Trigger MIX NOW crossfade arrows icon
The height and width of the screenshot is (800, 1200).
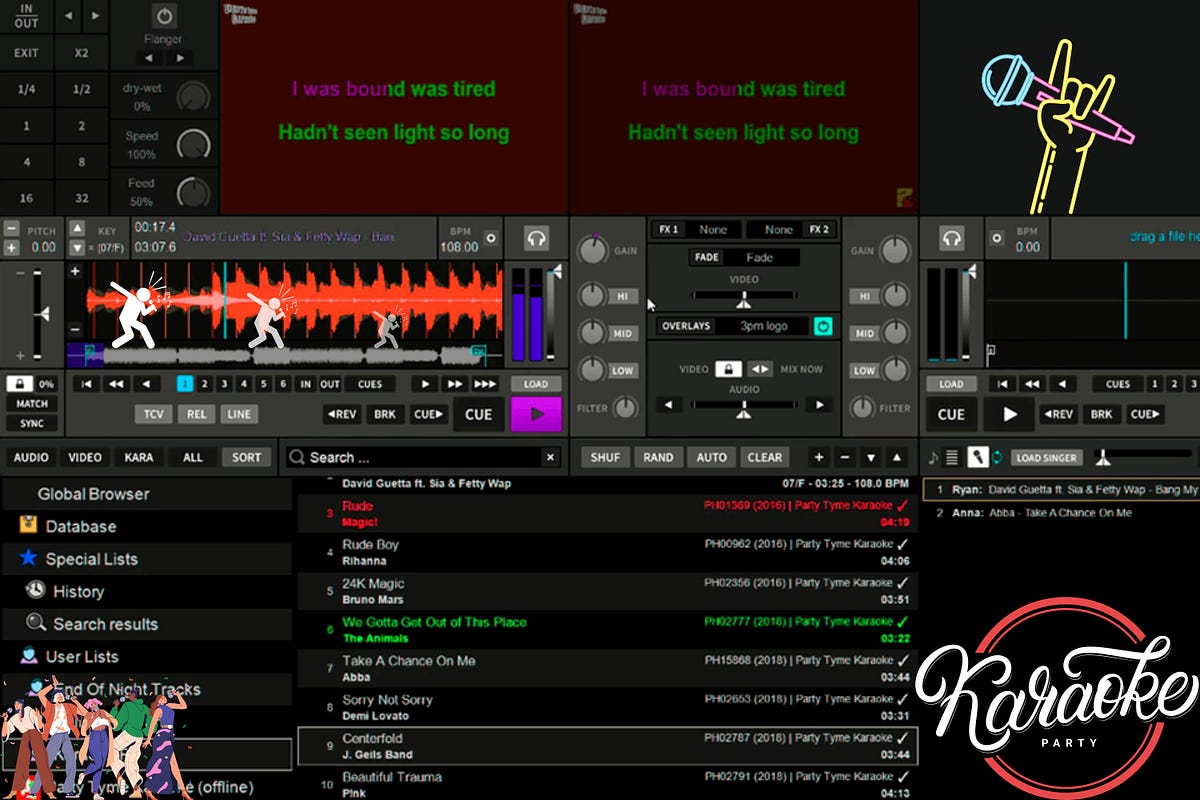tap(760, 369)
